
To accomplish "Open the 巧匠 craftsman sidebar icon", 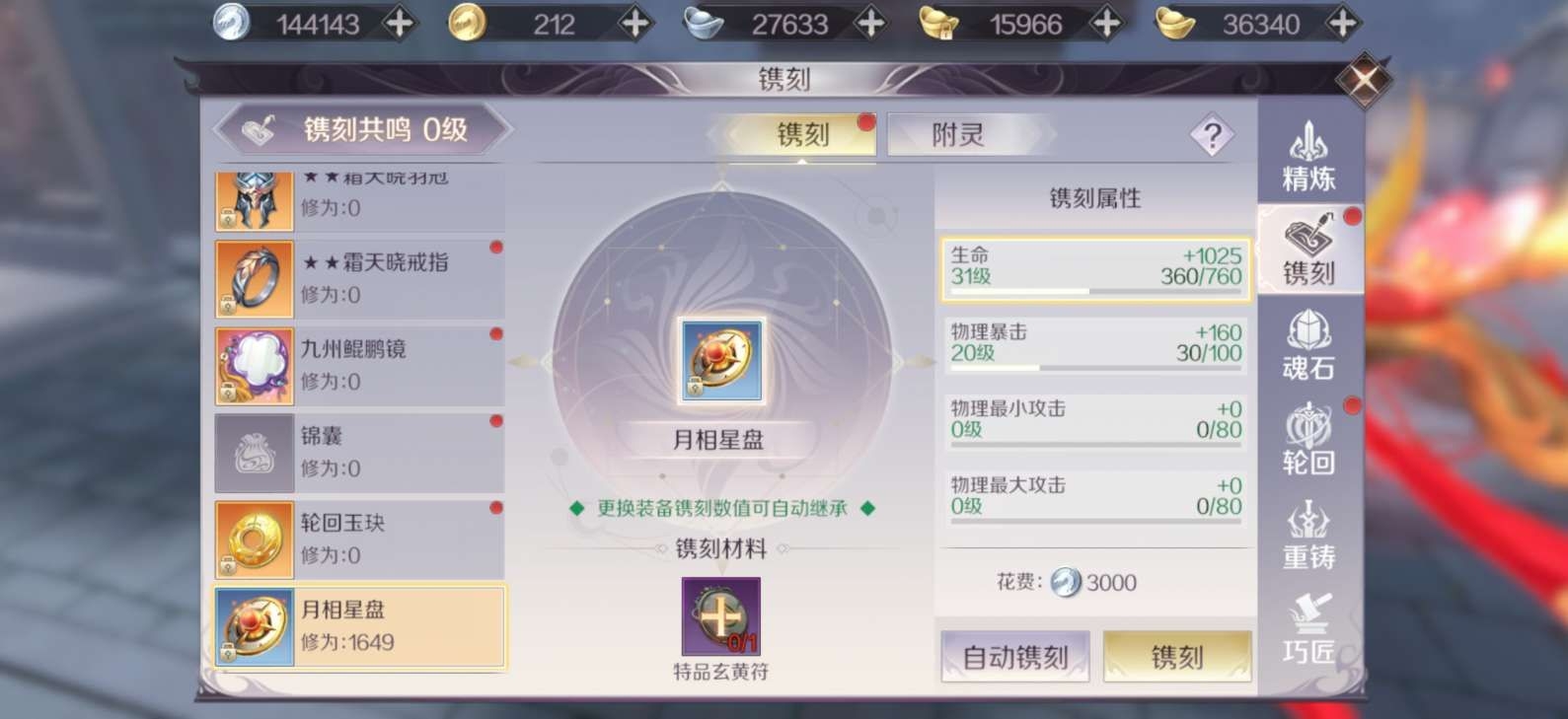I will pyautogui.click(x=1308, y=627).
